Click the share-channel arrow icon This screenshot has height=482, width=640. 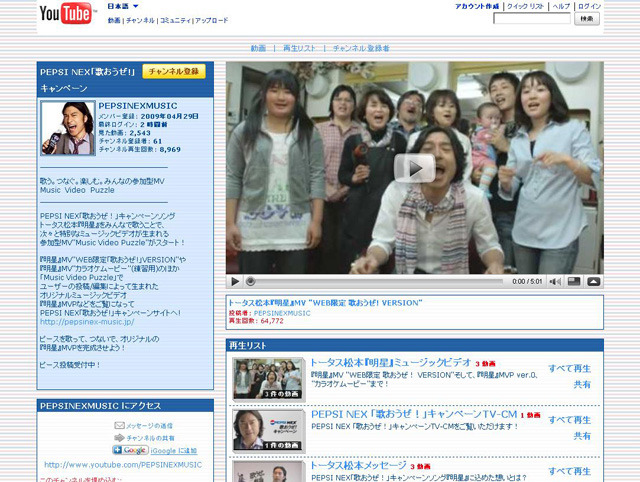[x=119, y=438]
